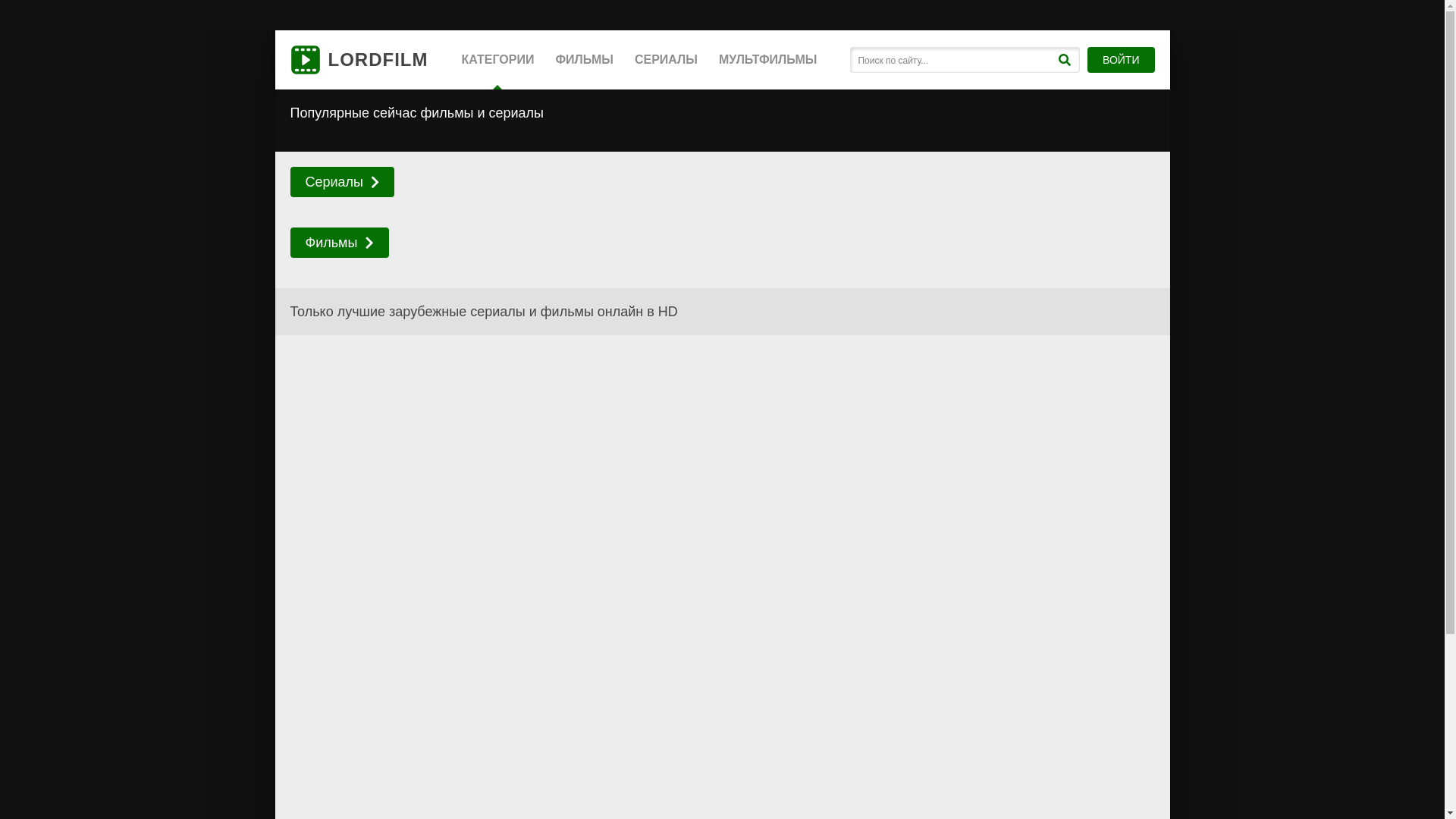The image size is (1456, 819).
Task: Click the scrollbar's down arrow
Action: click(1450, 813)
